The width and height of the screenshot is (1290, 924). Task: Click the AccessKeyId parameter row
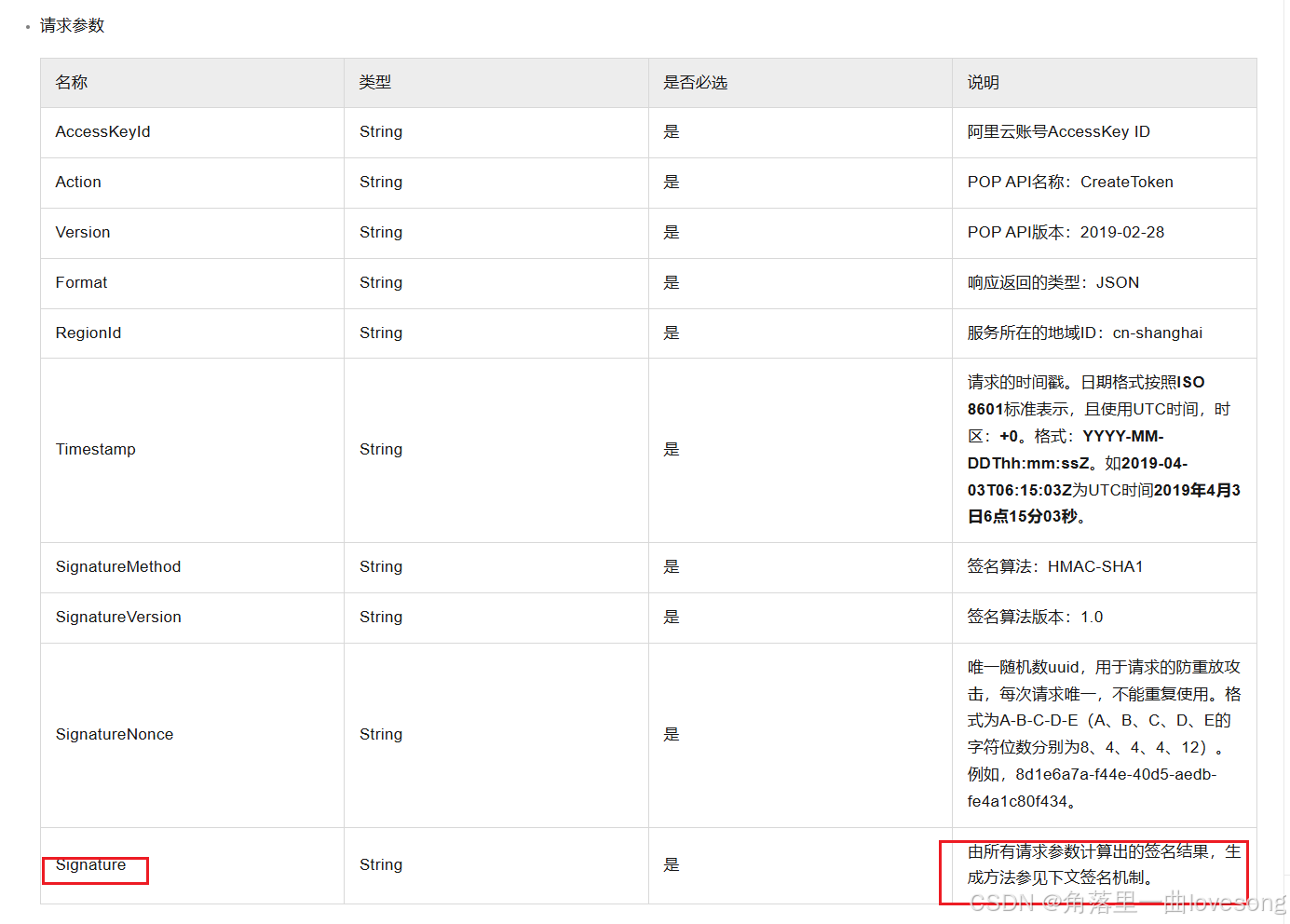coord(102,131)
